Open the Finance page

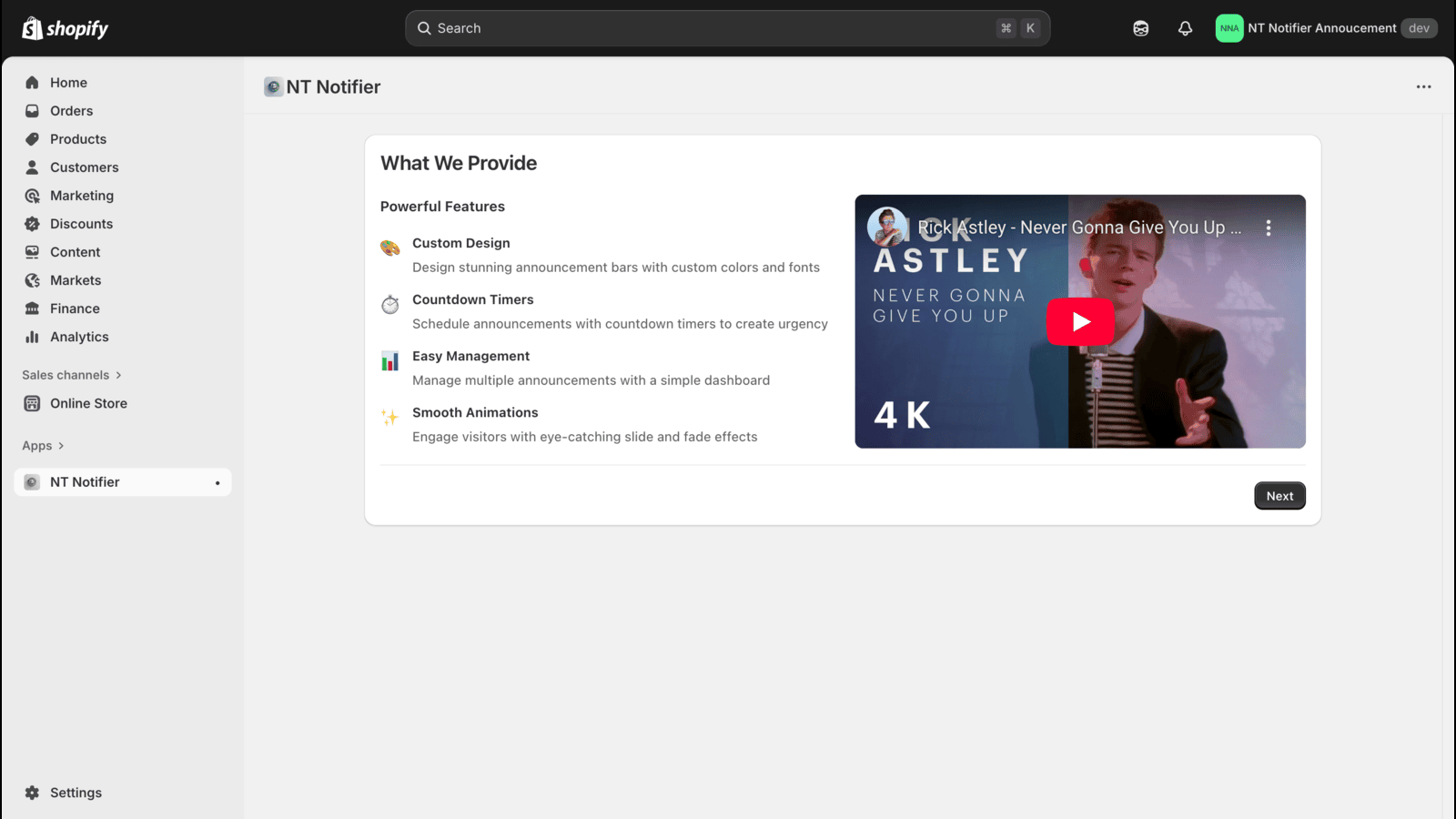pyautogui.click(x=123, y=308)
